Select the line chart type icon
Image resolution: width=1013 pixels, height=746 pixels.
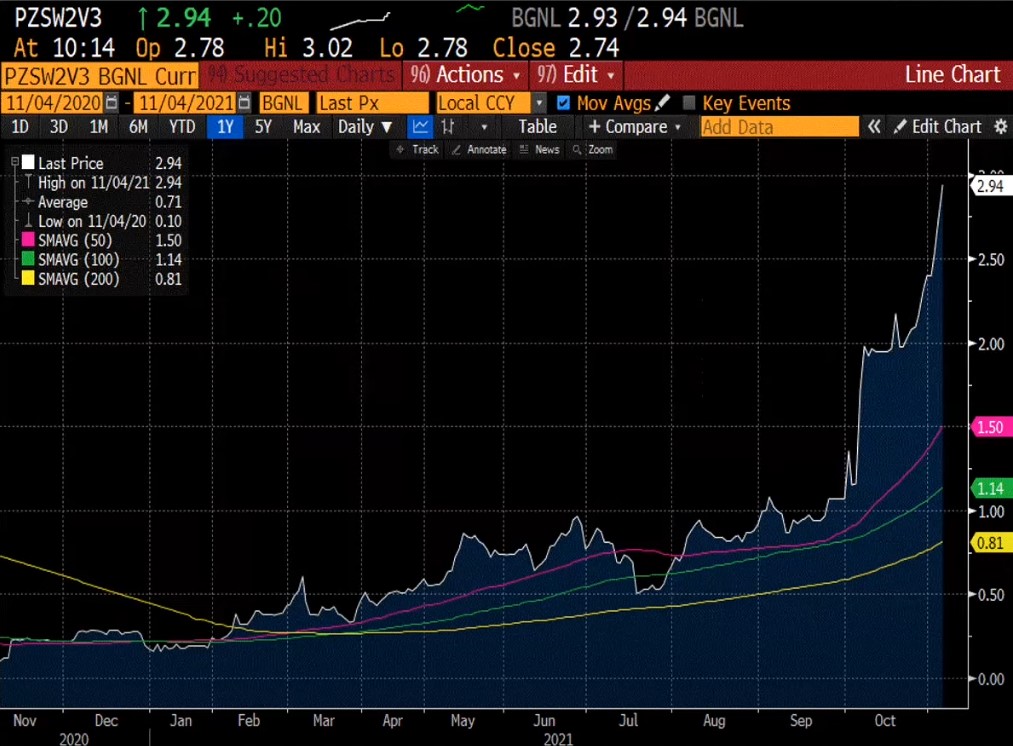pyautogui.click(x=420, y=127)
